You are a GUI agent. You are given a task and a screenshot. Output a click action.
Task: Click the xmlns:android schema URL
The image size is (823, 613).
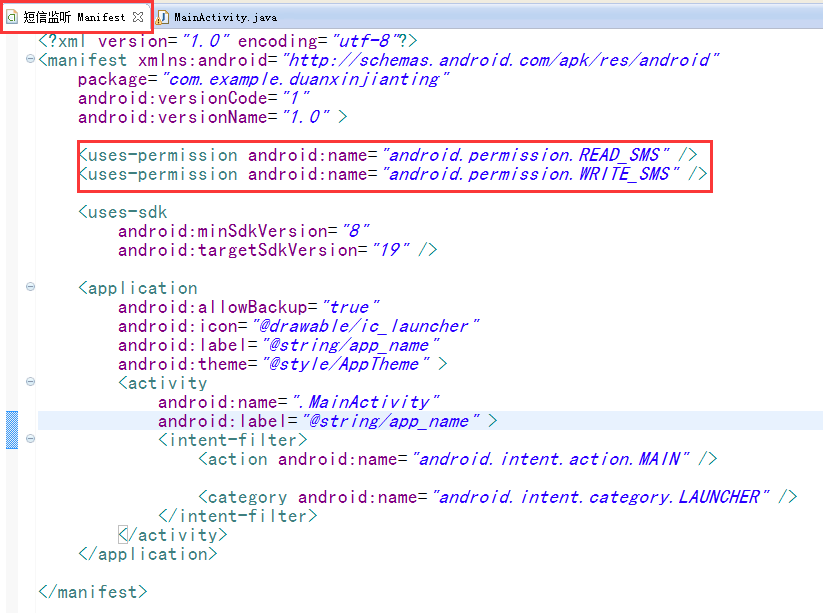(x=501, y=60)
